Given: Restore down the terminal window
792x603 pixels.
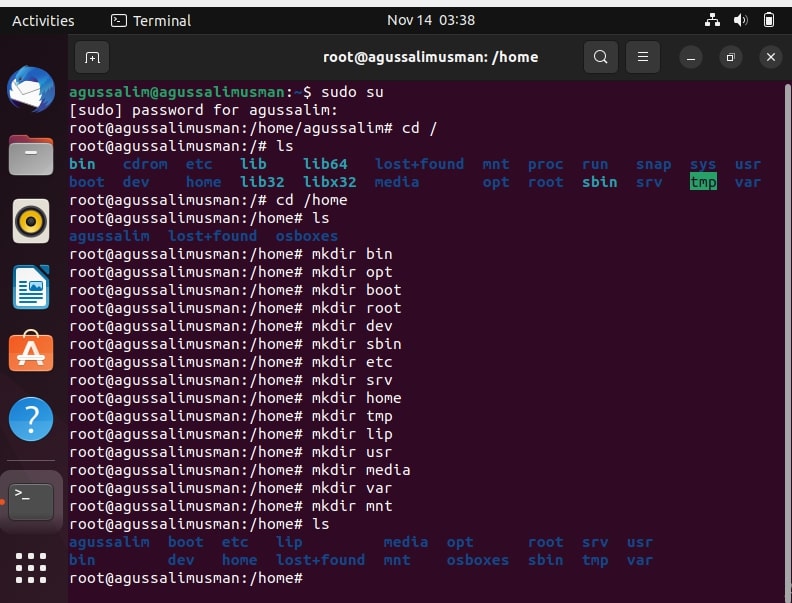Looking at the screenshot, I should (730, 57).
